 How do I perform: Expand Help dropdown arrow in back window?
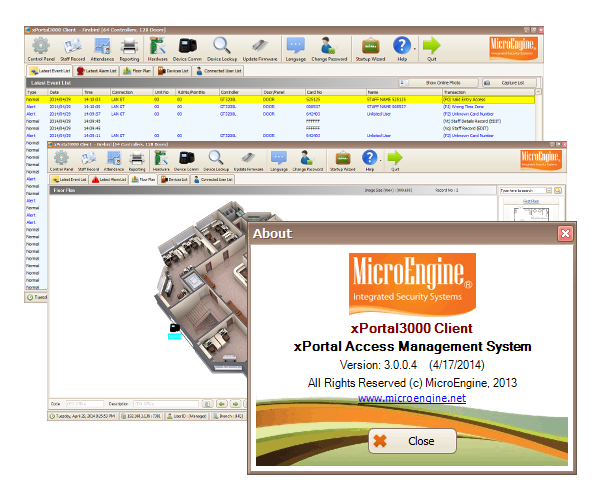point(415,49)
